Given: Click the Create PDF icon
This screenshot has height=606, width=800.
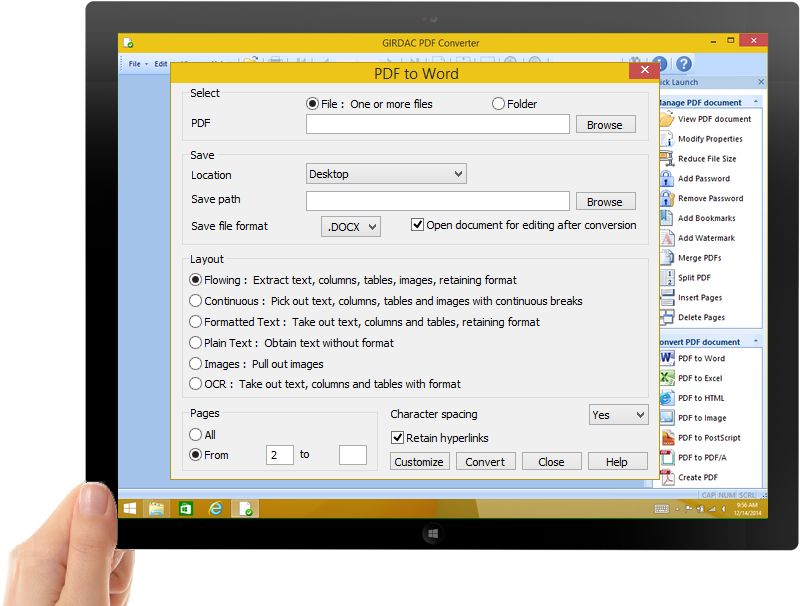Looking at the screenshot, I should click(667, 477).
